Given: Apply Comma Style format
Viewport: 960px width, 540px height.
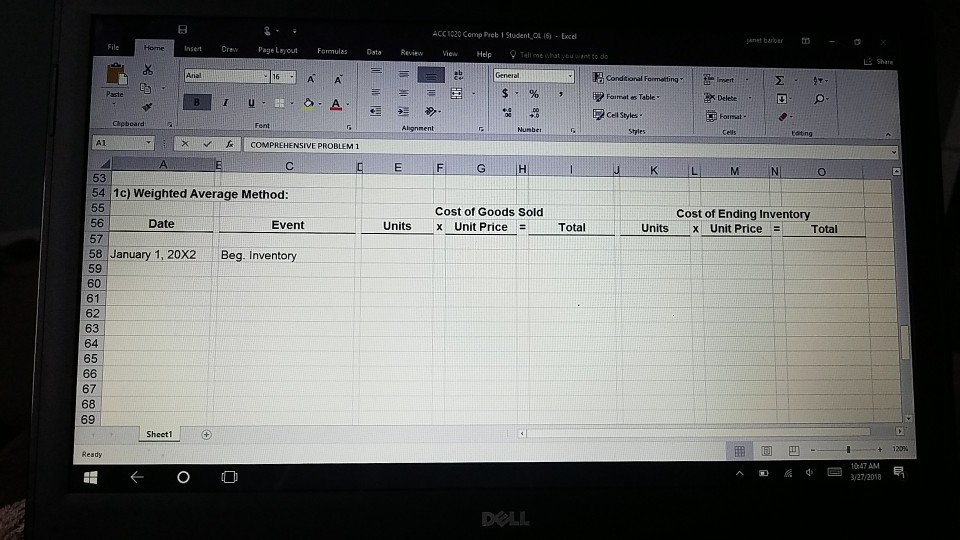Looking at the screenshot, I should (561, 94).
